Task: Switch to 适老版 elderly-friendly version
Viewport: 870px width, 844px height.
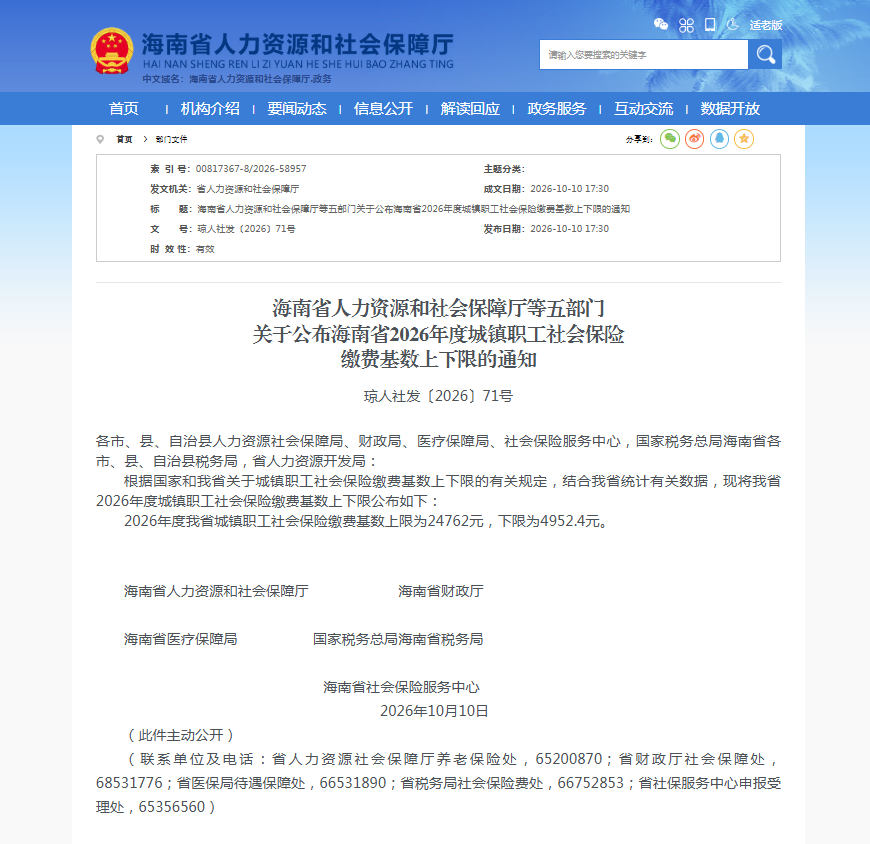Action: point(766,25)
